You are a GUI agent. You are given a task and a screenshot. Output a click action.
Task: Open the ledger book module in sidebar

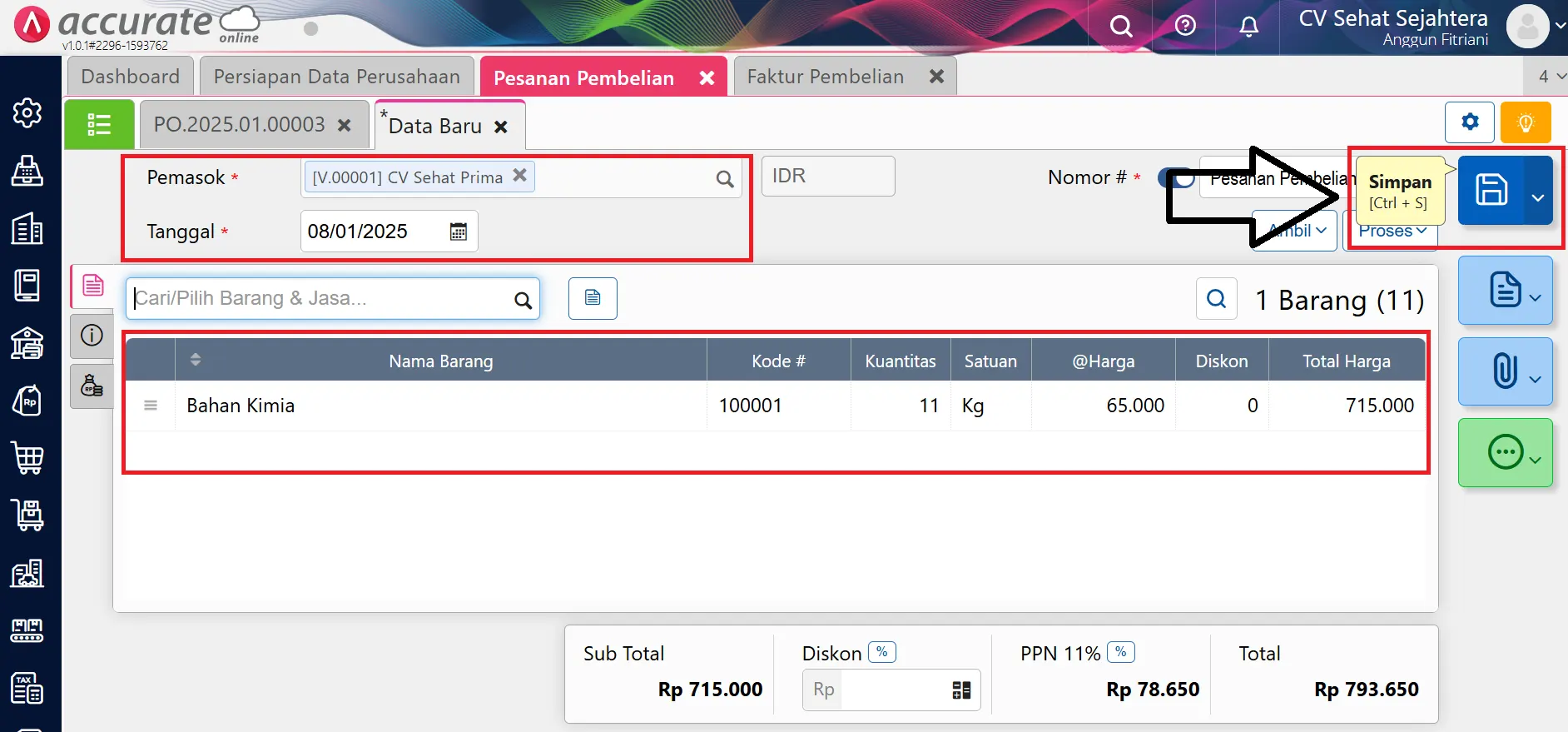(x=27, y=286)
